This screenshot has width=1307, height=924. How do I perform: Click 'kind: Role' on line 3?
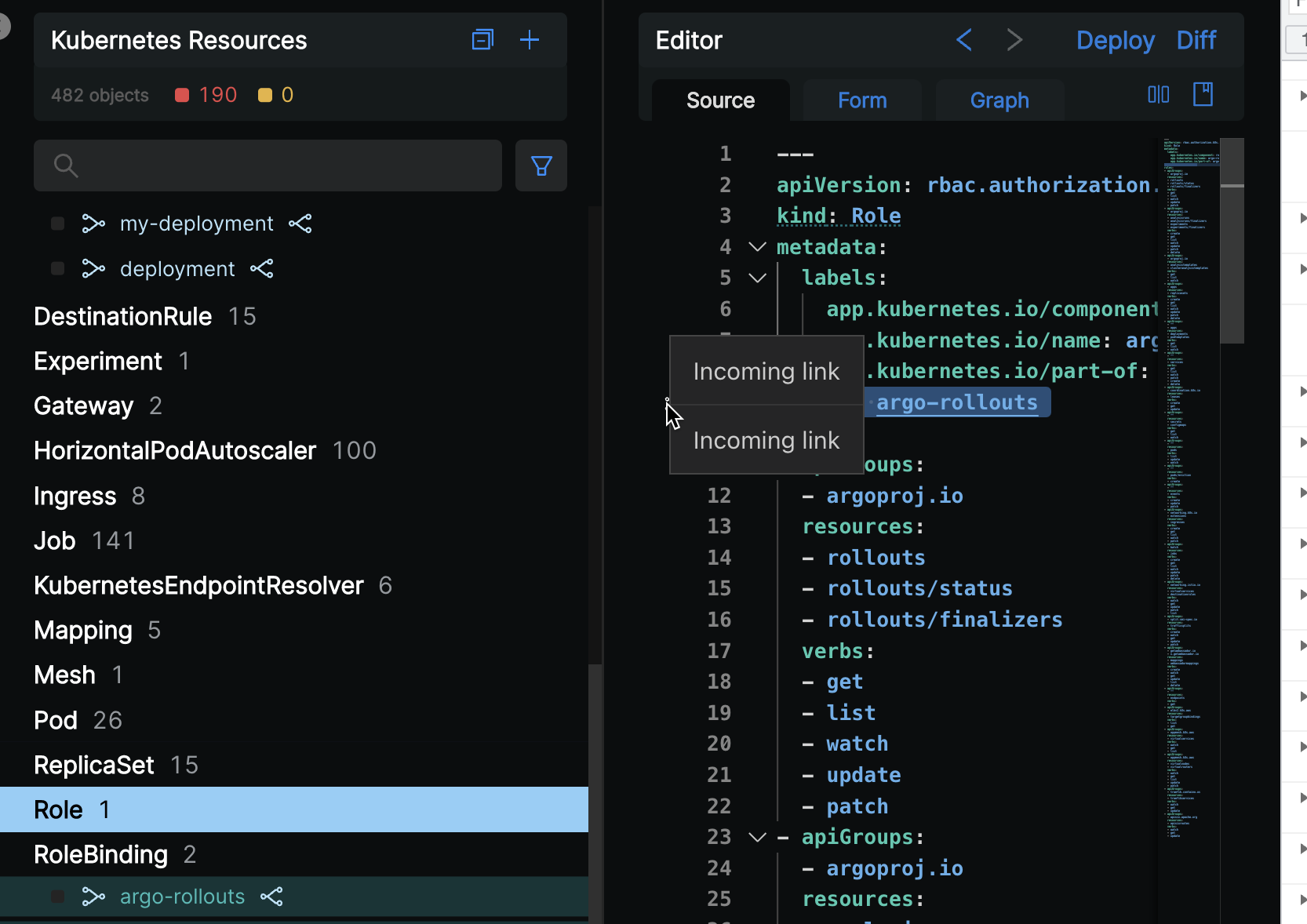coord(839,216)
